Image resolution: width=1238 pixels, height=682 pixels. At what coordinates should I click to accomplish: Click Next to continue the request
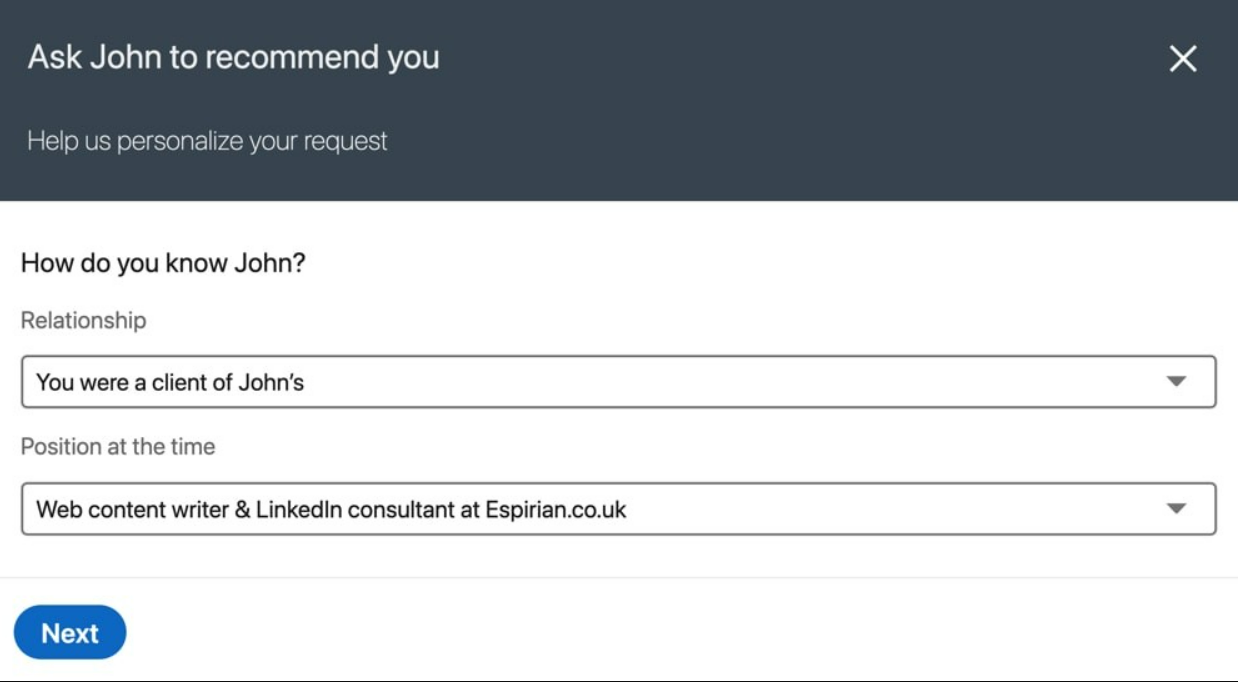point(69,632)
